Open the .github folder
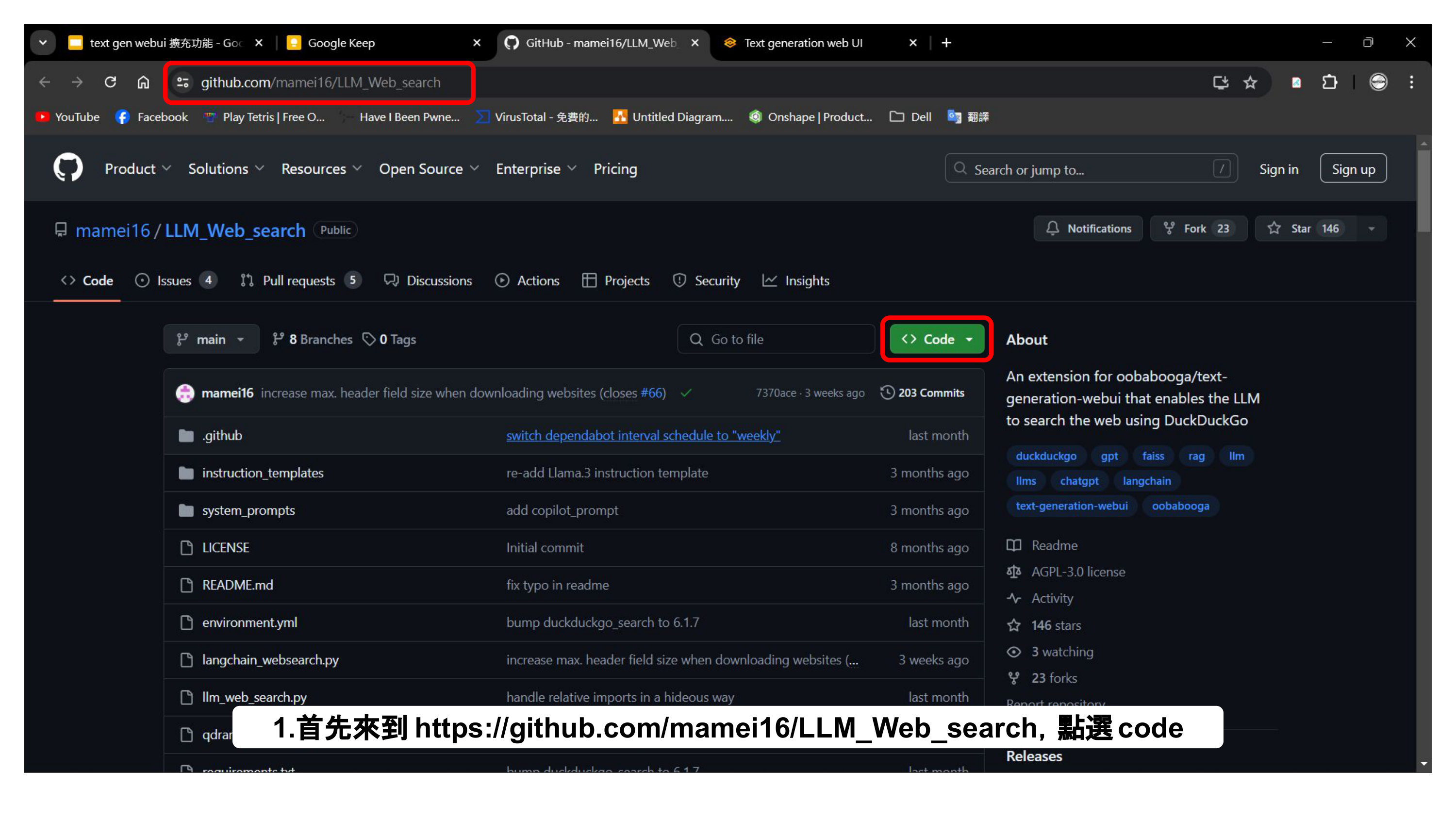Image resolution: width=1456 pixels, height=819 pixels. (x=222, y=436)
